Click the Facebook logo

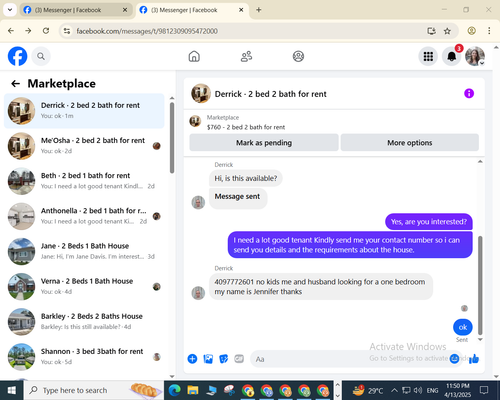click(17, 56)
